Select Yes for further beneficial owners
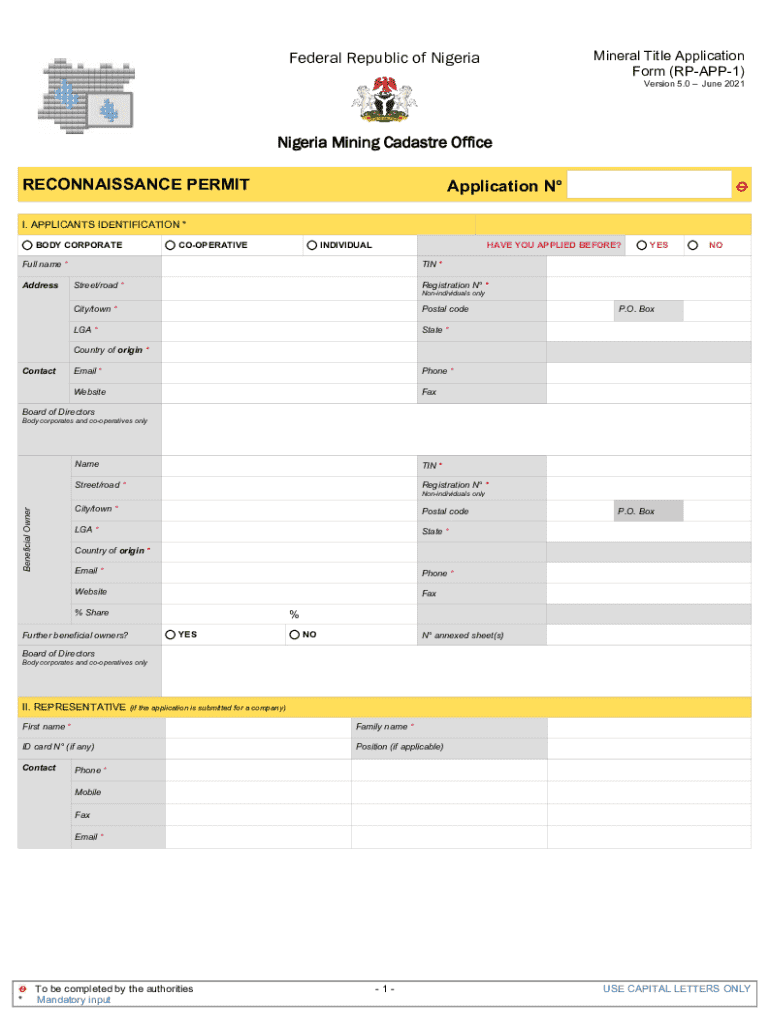The image size is (770, 1024). 171,635
